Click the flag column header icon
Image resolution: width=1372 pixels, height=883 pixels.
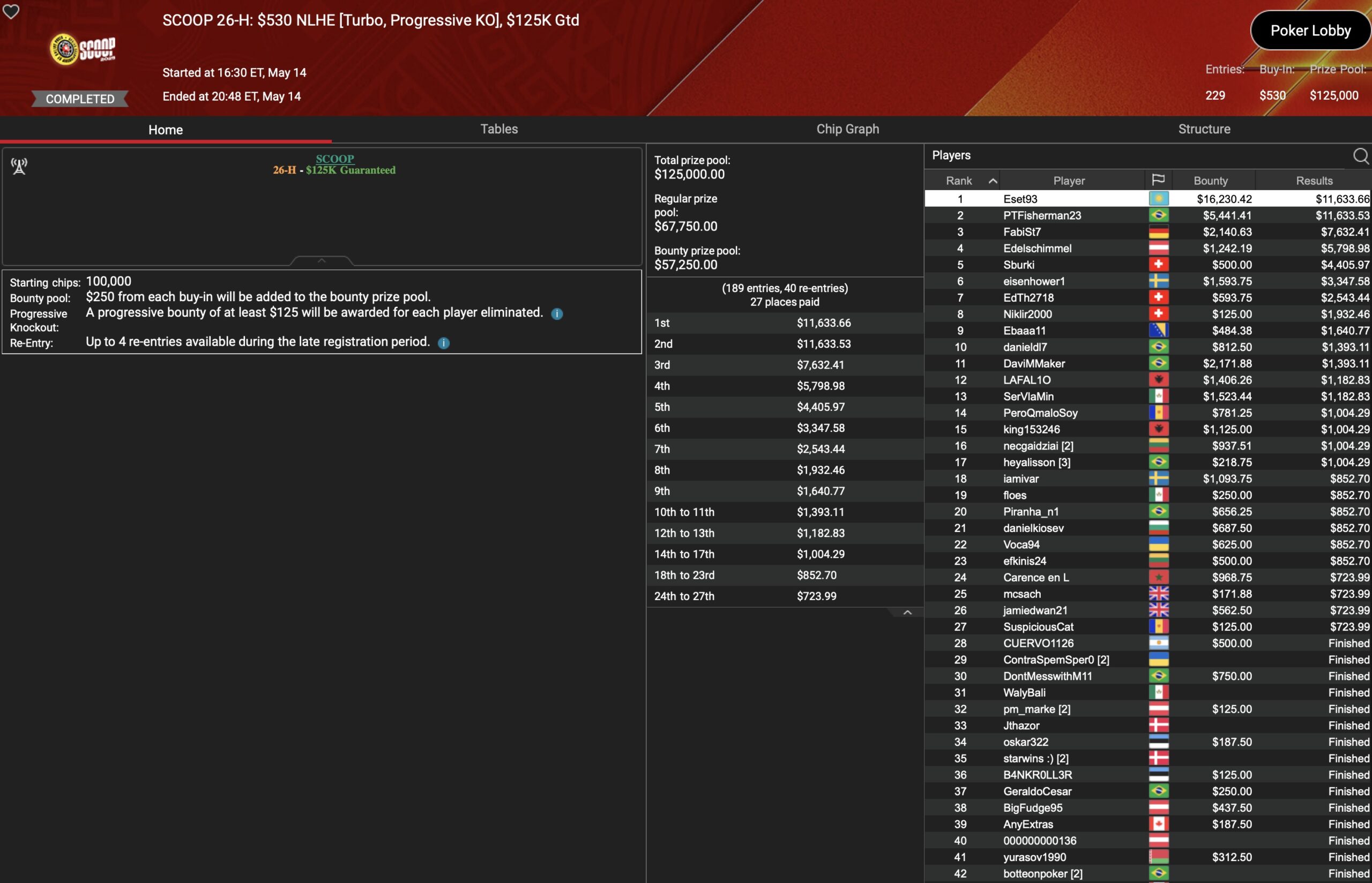[x=1158, y=180]
